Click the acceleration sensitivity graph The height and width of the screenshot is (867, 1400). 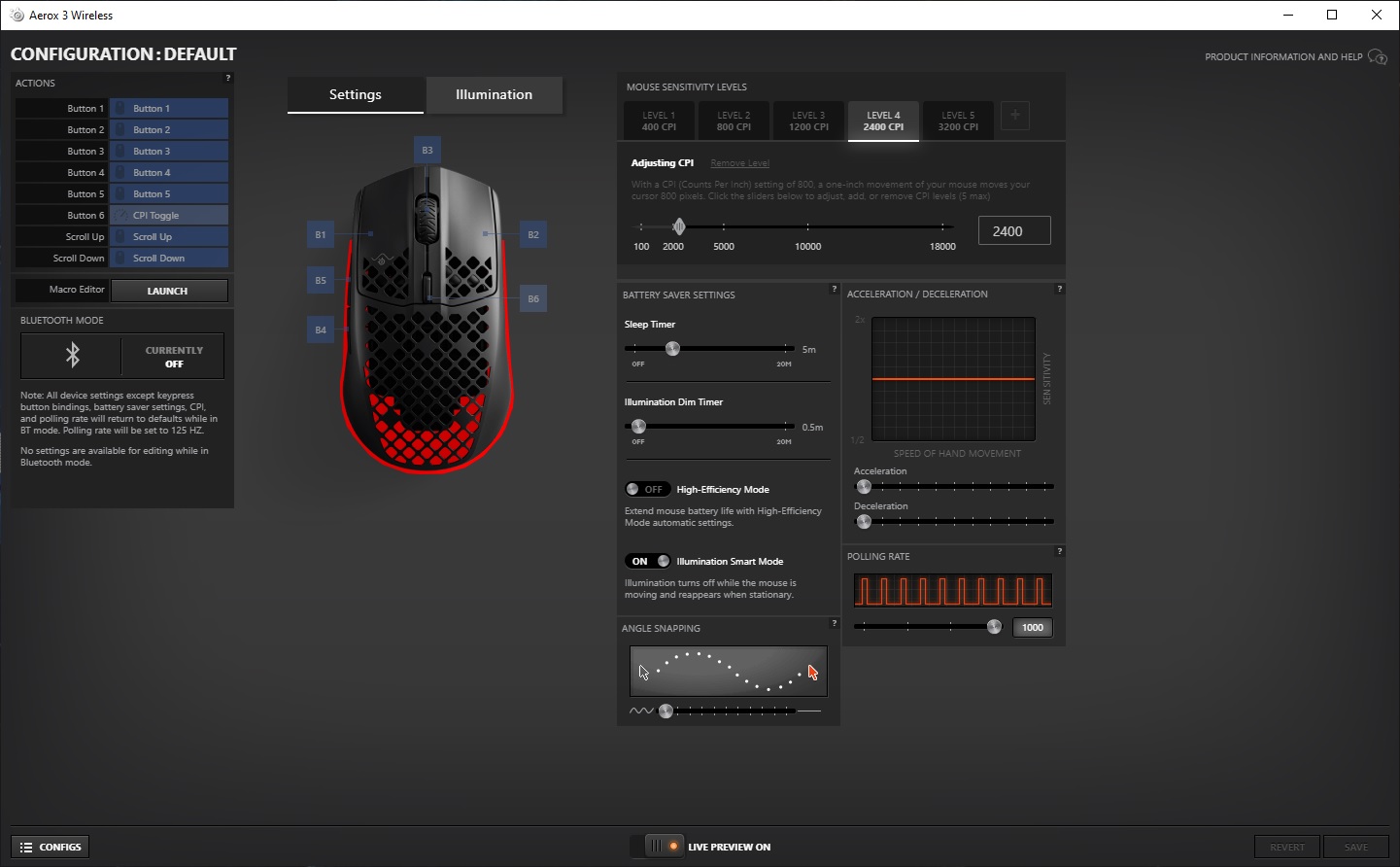point(953,379)
